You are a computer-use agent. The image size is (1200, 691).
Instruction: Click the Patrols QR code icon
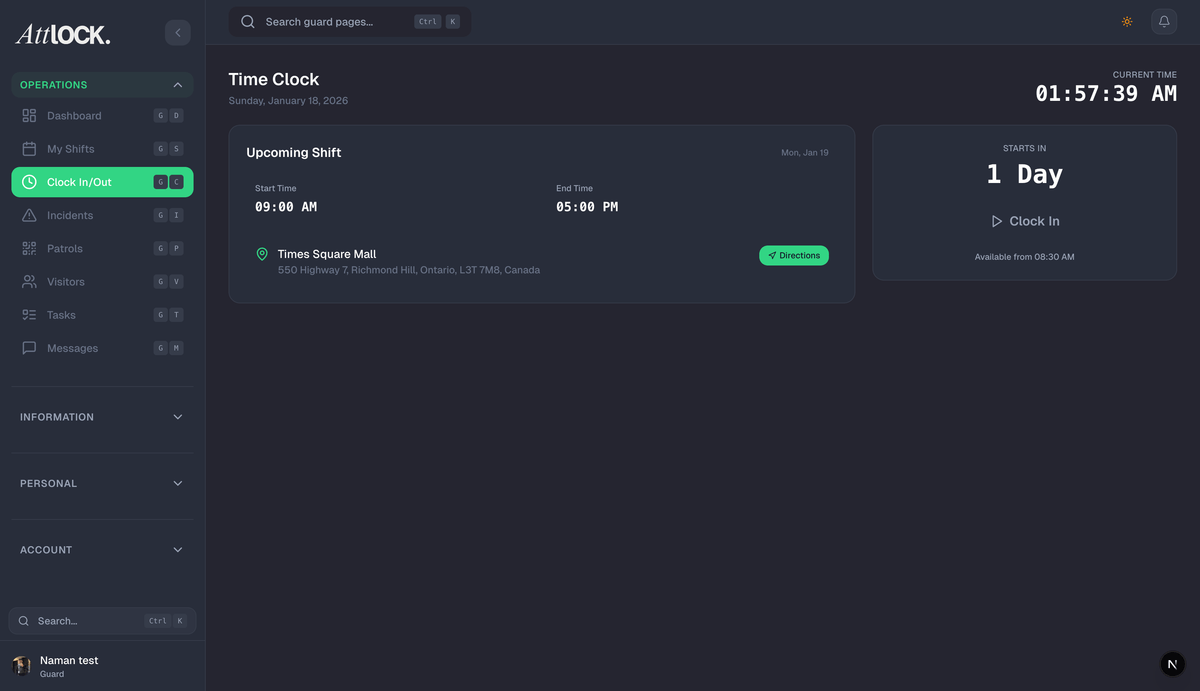(29, 248)
